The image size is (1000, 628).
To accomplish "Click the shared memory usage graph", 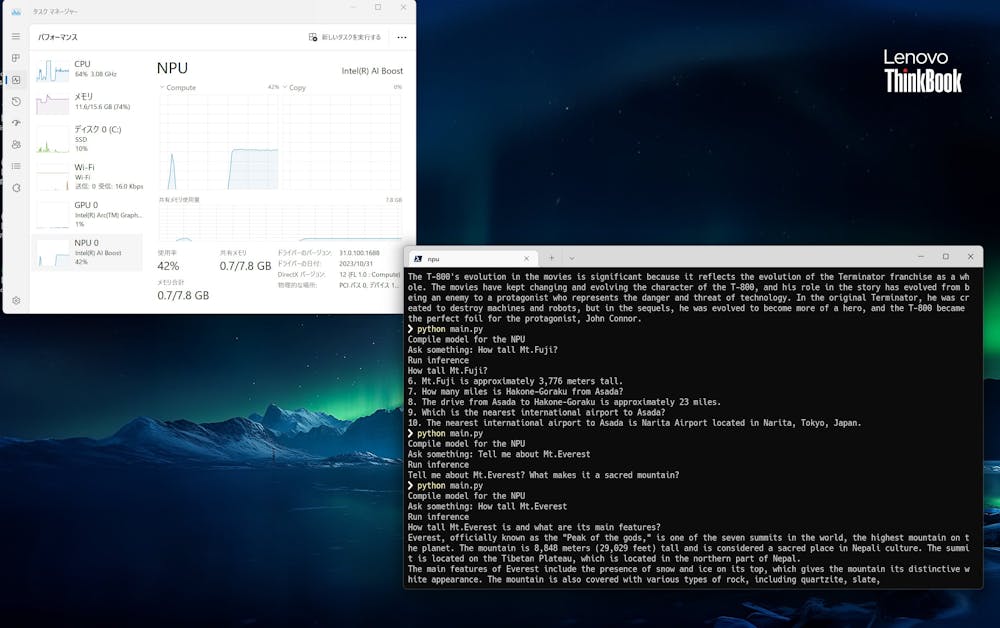I will tap(281, 223).
